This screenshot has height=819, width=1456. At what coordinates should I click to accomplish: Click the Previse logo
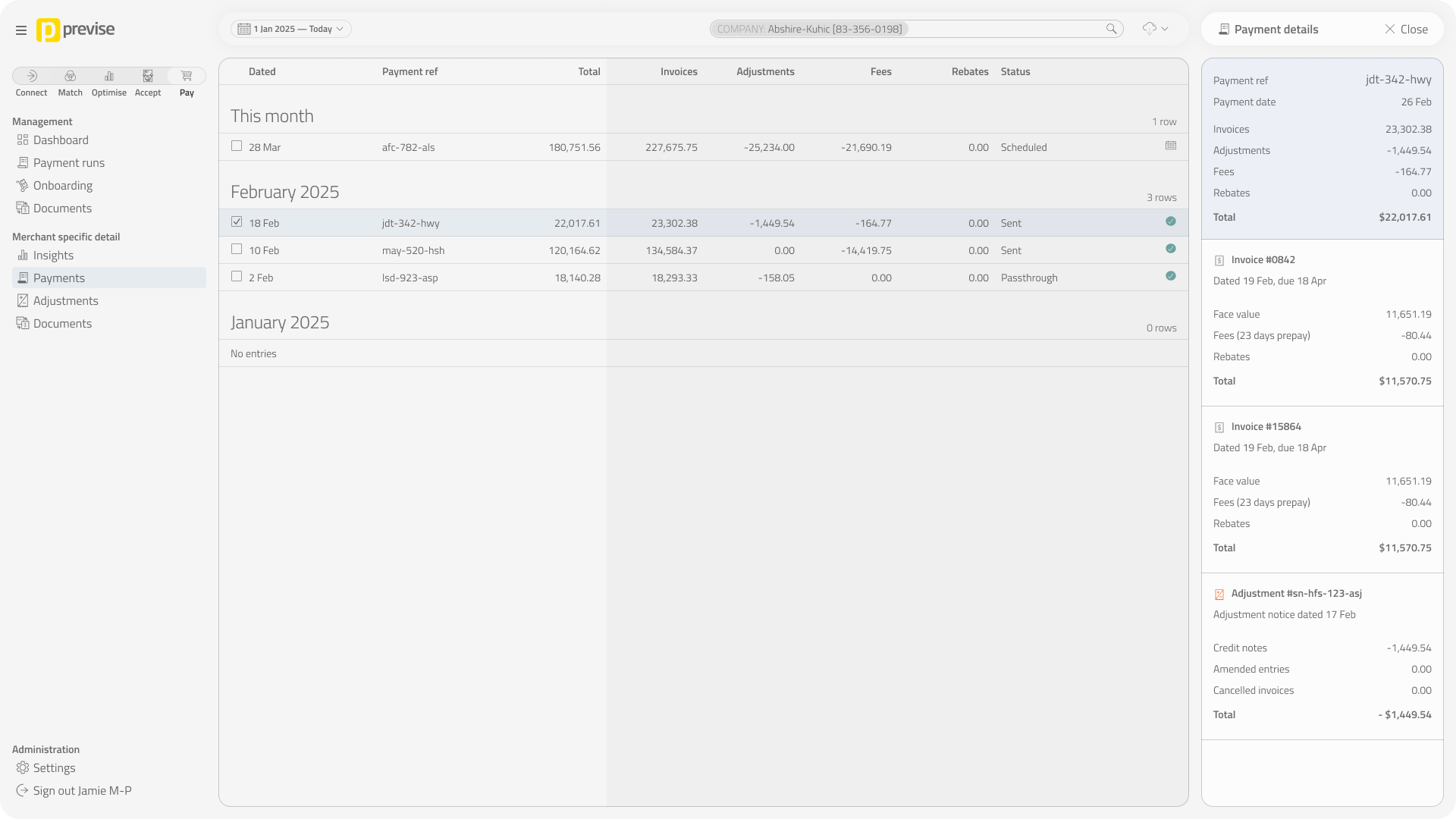76,30
